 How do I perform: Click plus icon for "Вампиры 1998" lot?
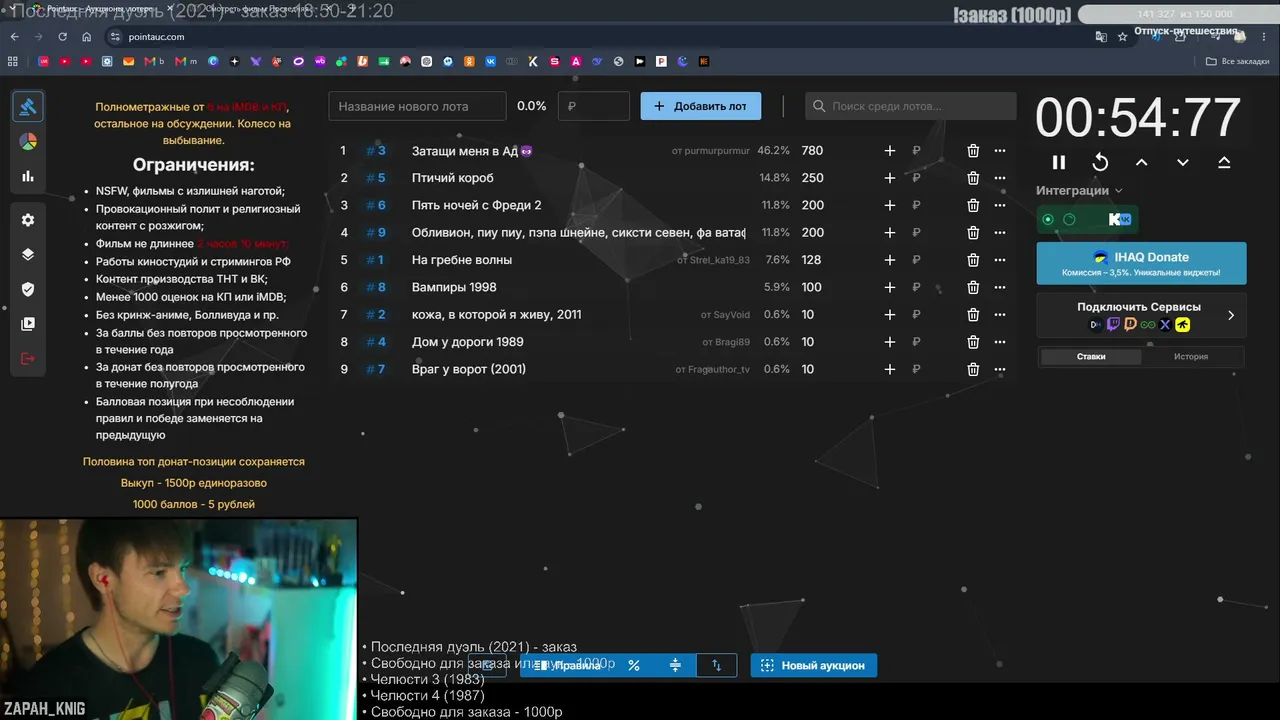point(890,287)
